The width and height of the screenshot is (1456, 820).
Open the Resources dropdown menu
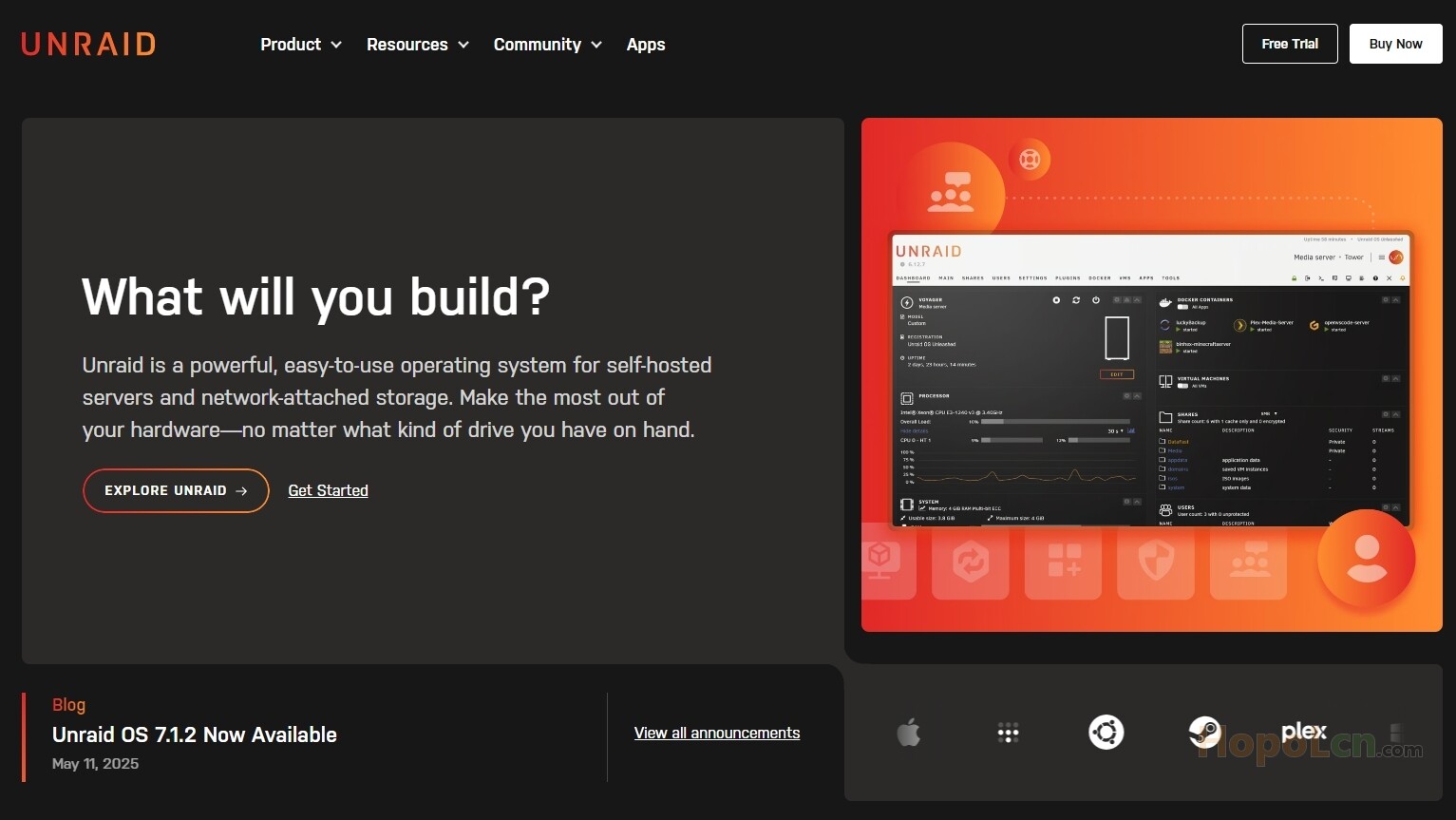[417, 45]
